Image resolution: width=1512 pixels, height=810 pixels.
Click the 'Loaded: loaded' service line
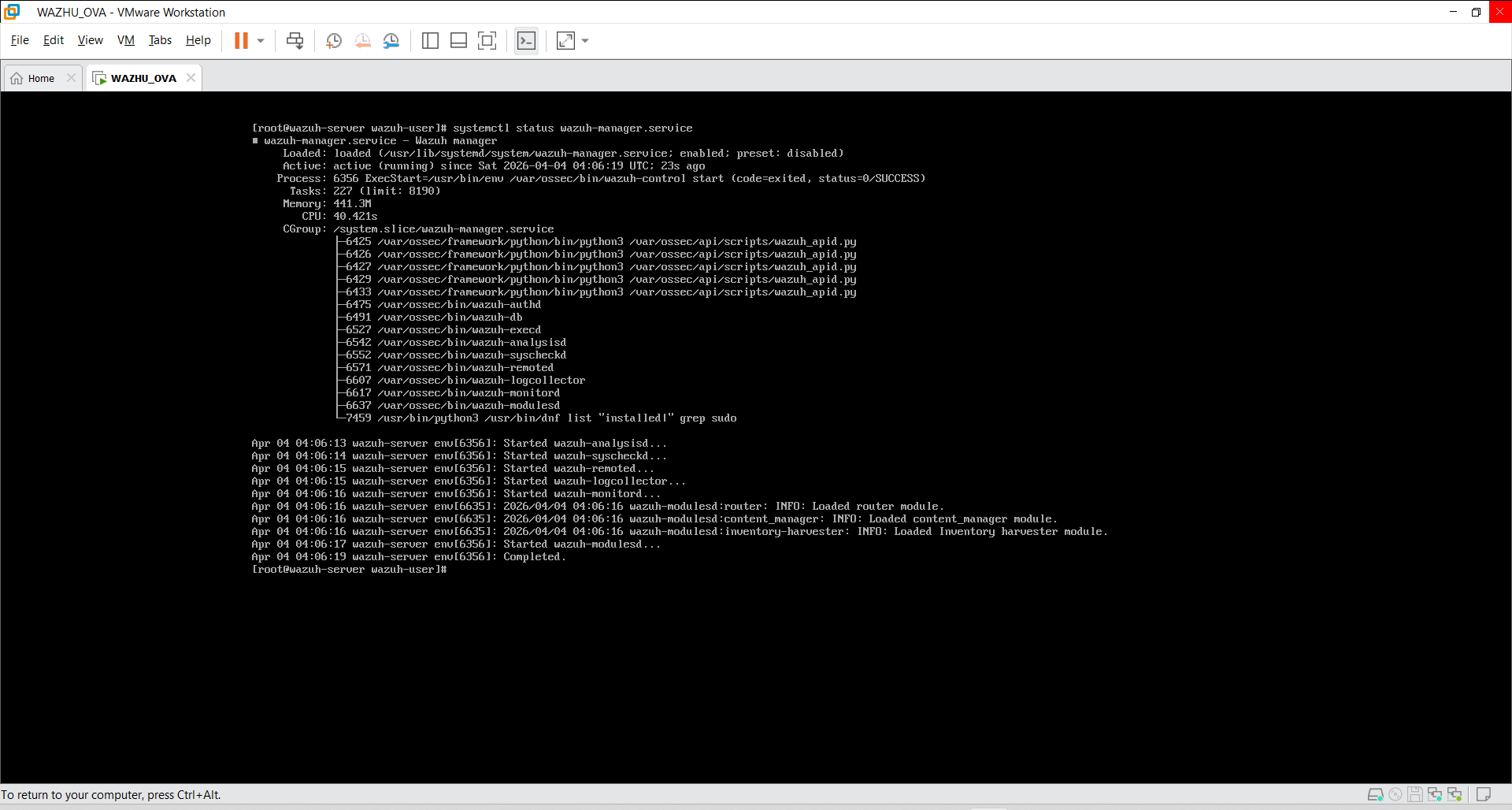pyautogui.click(x=563, y=153)
